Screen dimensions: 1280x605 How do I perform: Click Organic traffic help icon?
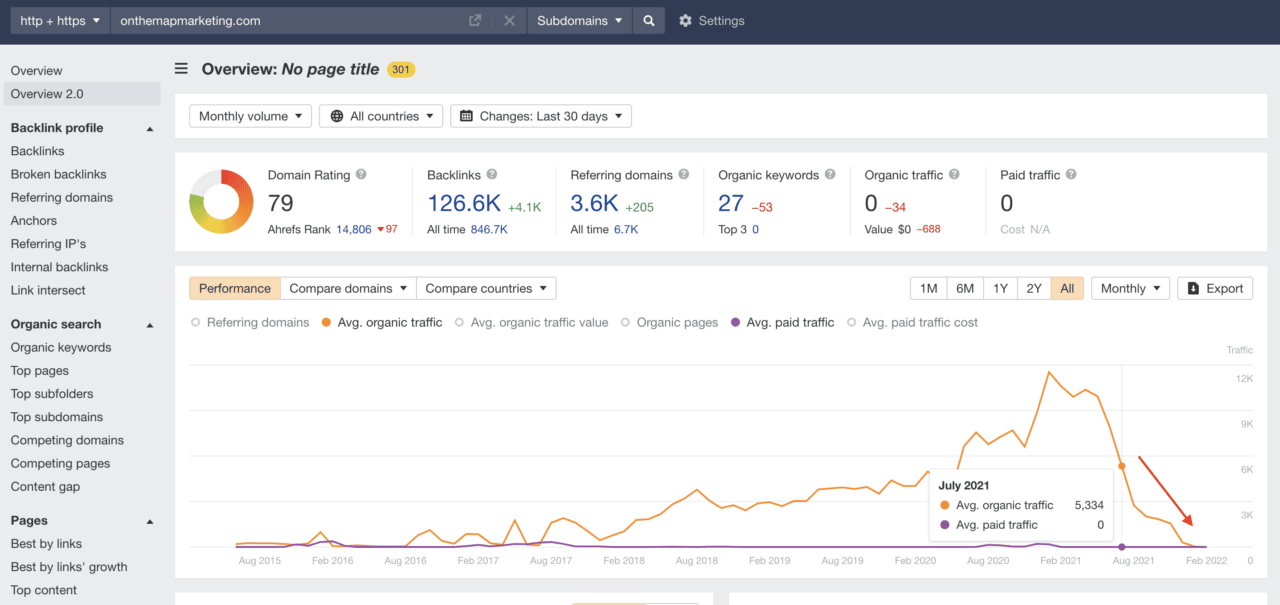(954, 174)
